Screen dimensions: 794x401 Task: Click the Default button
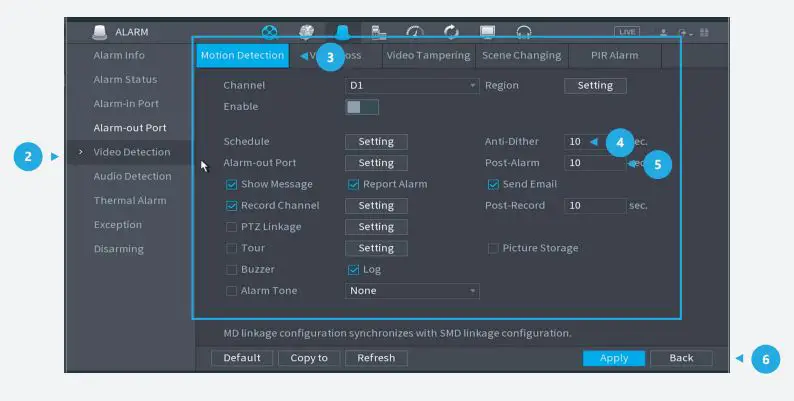point(242,358)
